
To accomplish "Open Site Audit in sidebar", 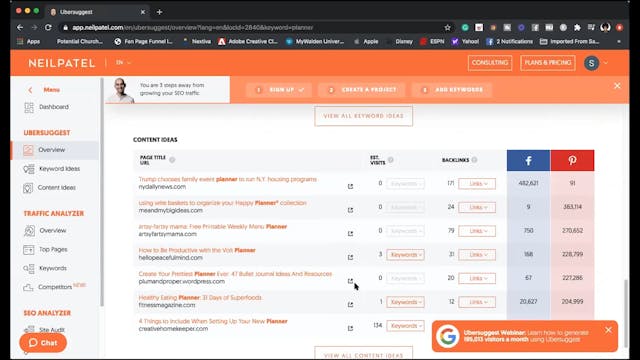I will point(52,329).
